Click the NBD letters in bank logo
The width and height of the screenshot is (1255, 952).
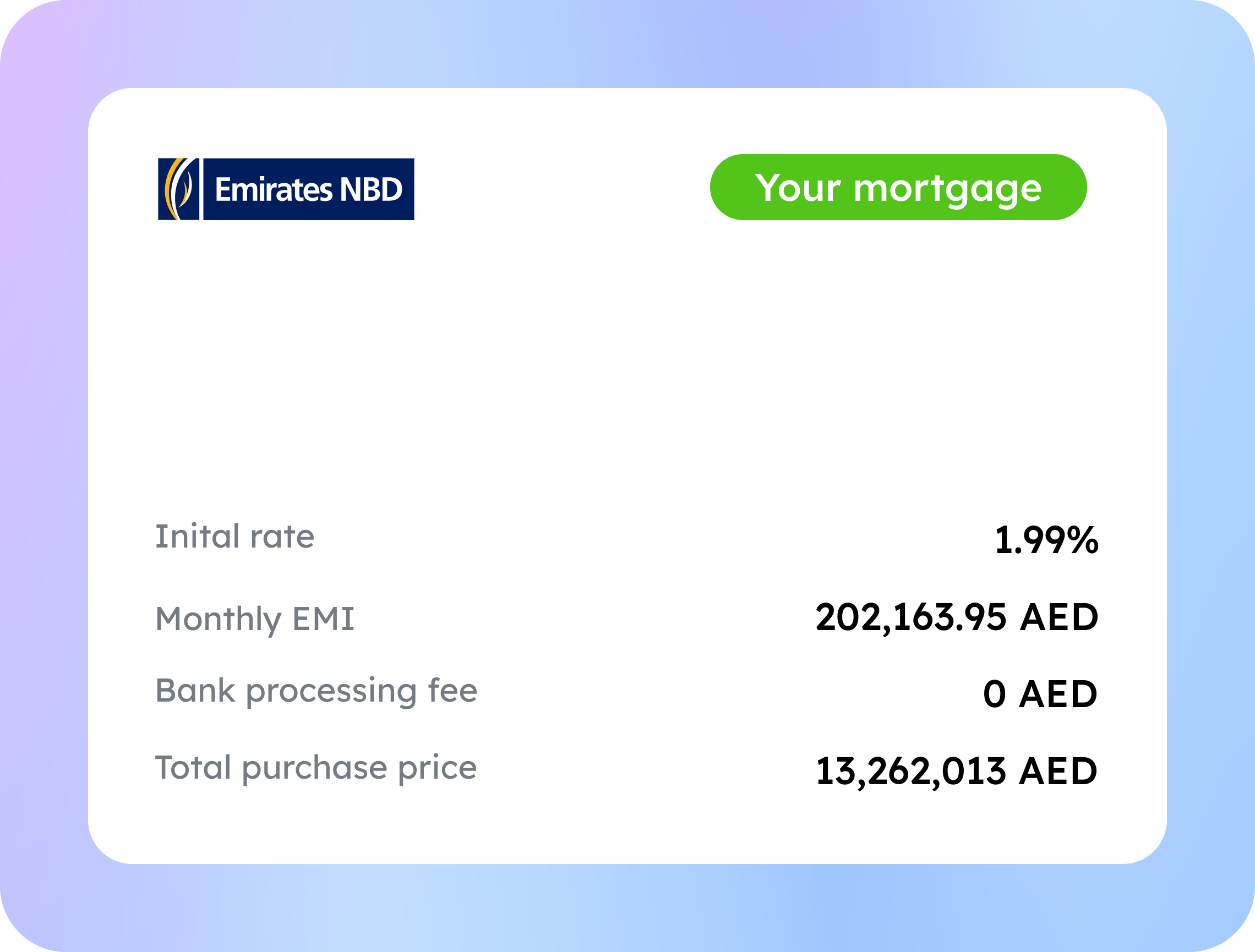pyautogui.click(x=371, y=189)
